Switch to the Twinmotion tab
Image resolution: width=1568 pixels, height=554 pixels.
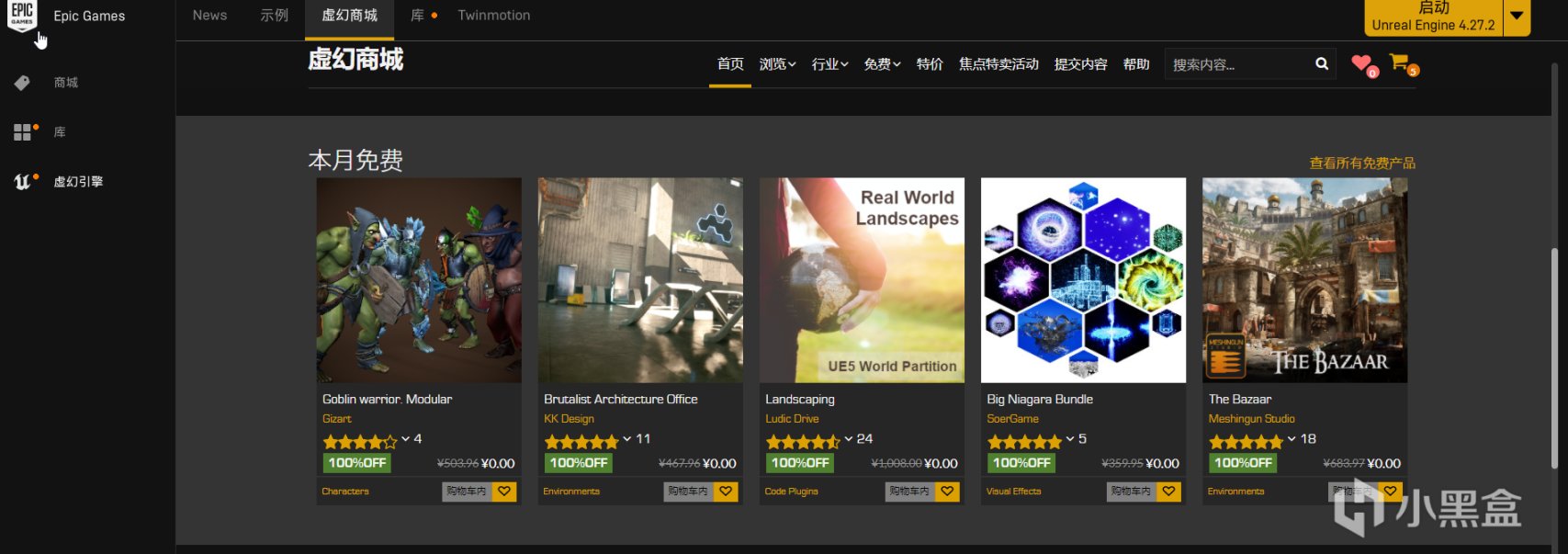coord(494,16)
